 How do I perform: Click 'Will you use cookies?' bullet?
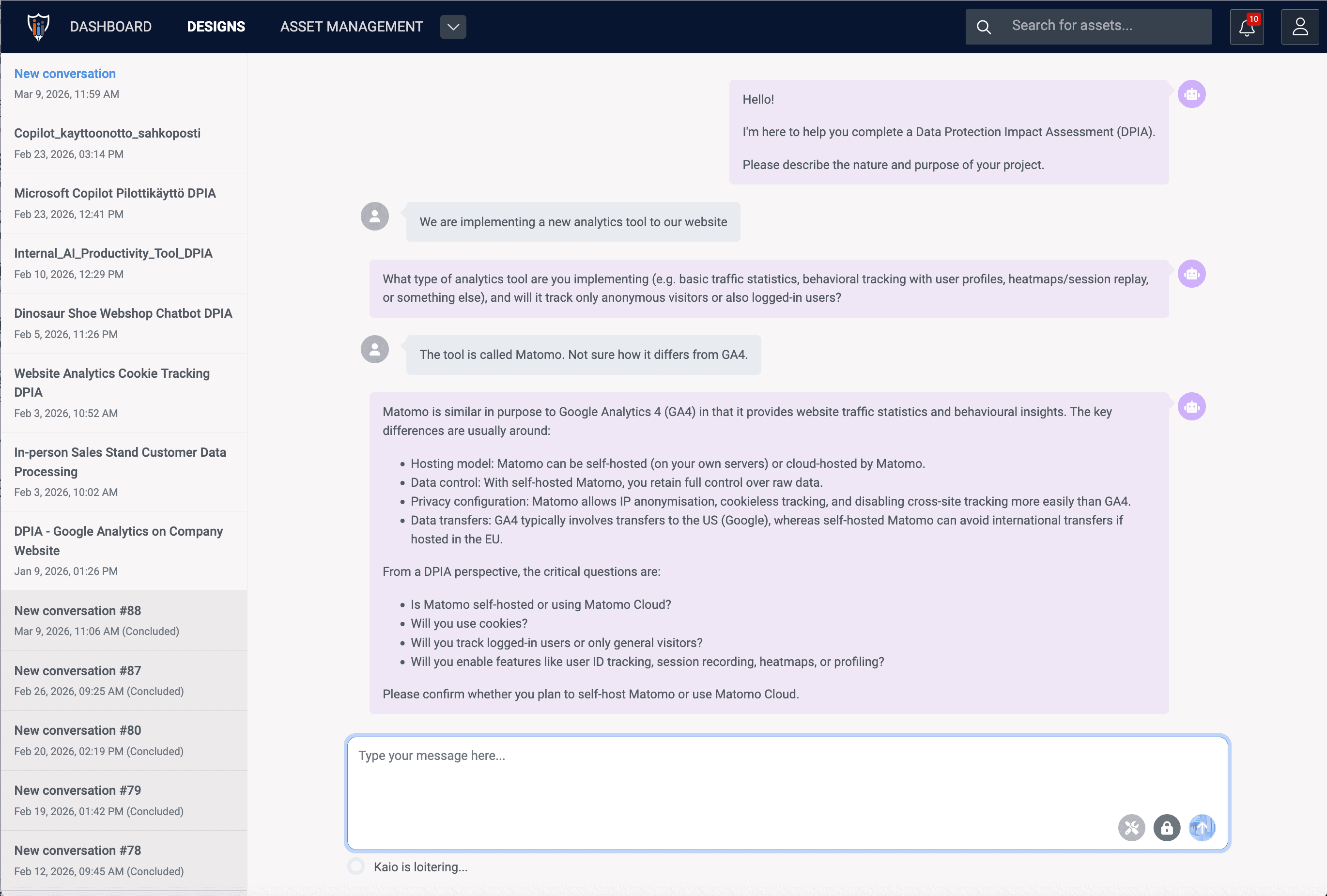coord(469,624)
